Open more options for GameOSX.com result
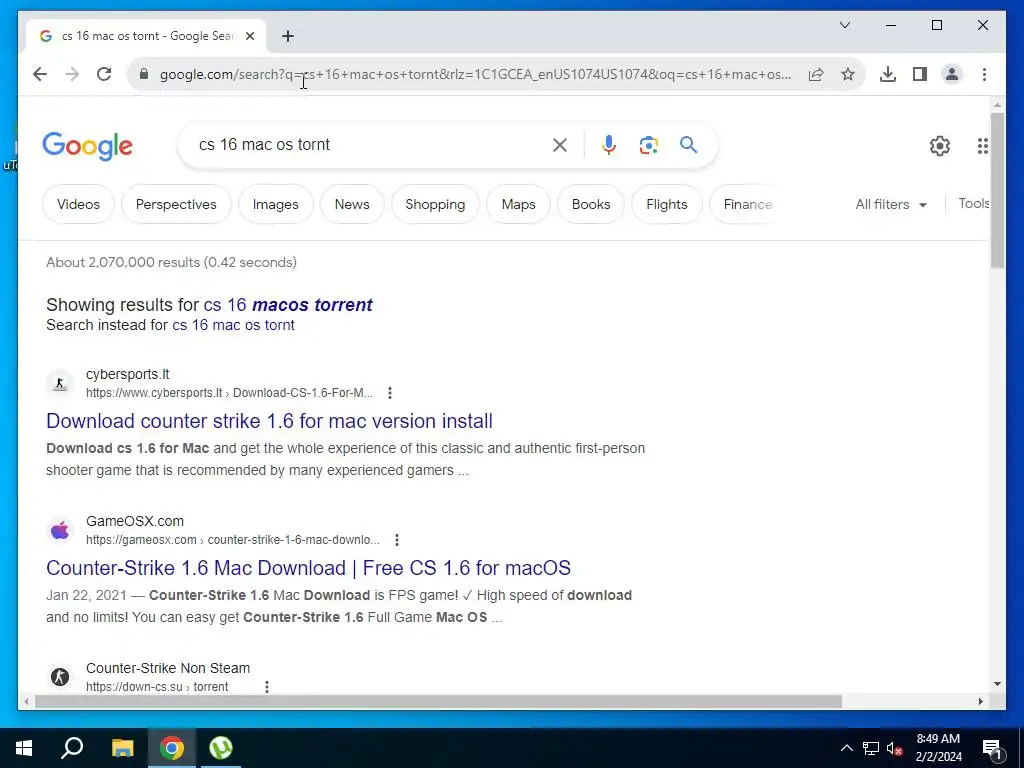This screenshot has width=1024, height=768. point(396,540)
